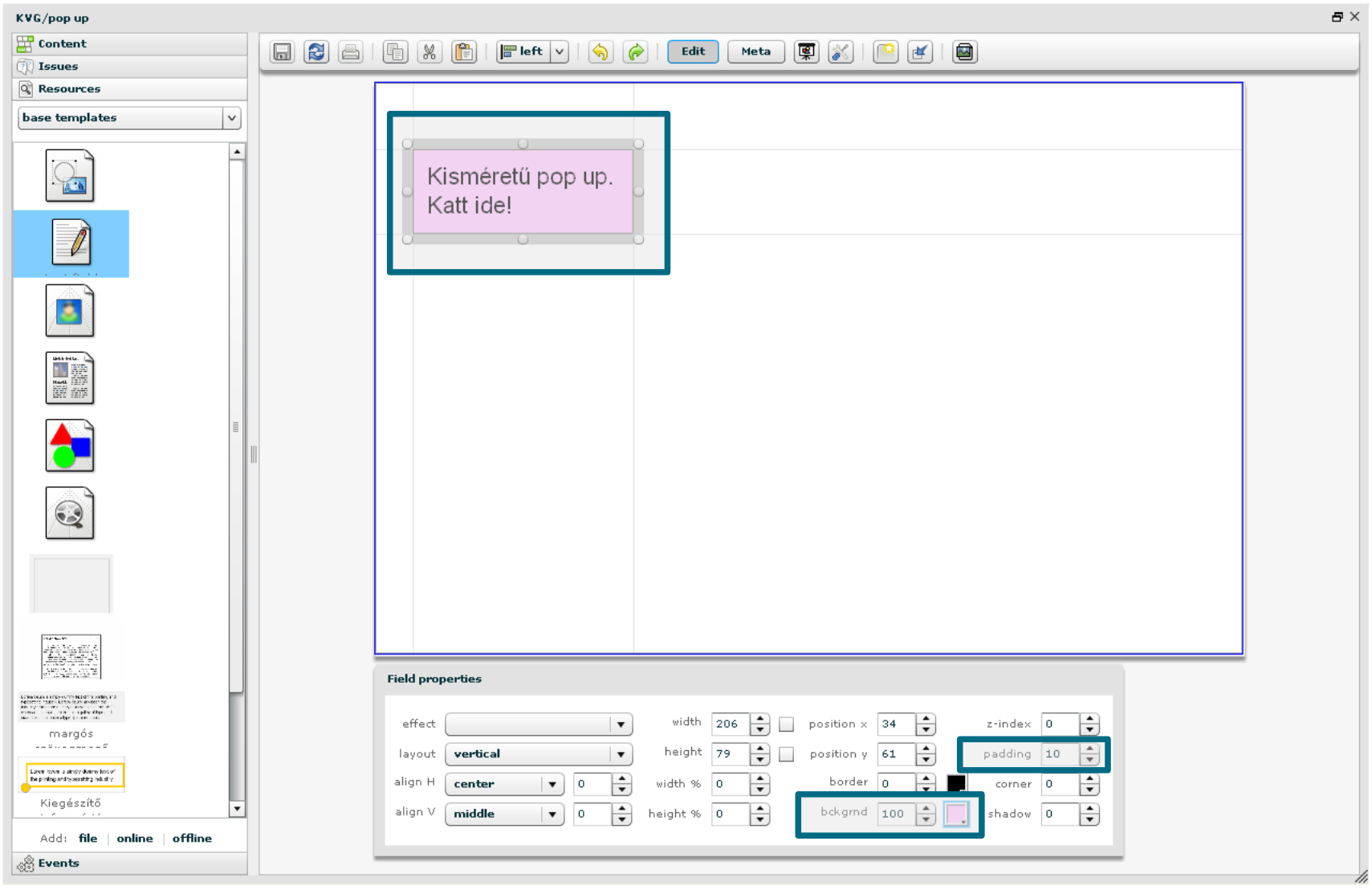The image size is (1372, 890).
Task: Click the Refresh toolbar icon
Action: 316,52
